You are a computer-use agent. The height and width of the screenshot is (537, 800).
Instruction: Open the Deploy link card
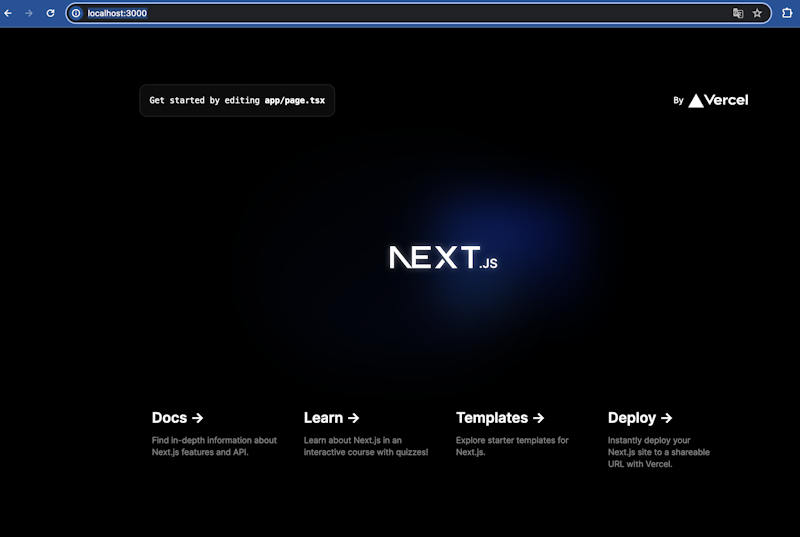(659, 440)
